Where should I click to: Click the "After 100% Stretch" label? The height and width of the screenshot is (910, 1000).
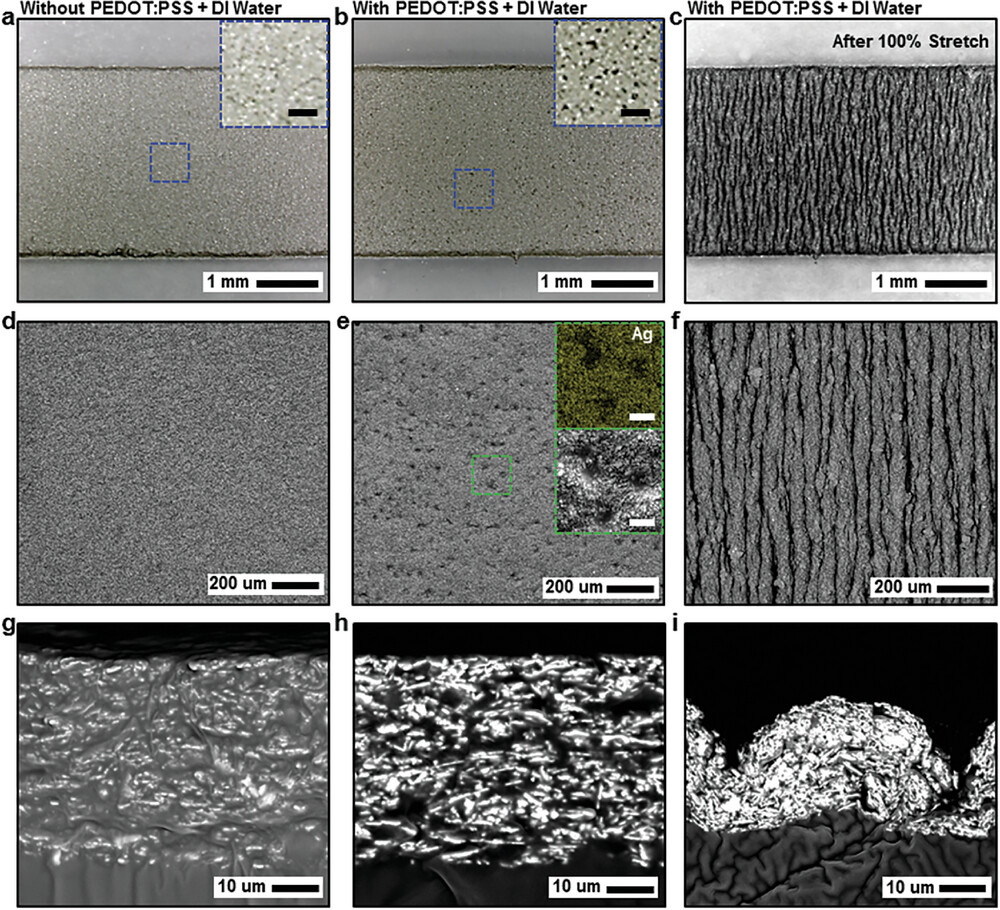tap(910, 42)
